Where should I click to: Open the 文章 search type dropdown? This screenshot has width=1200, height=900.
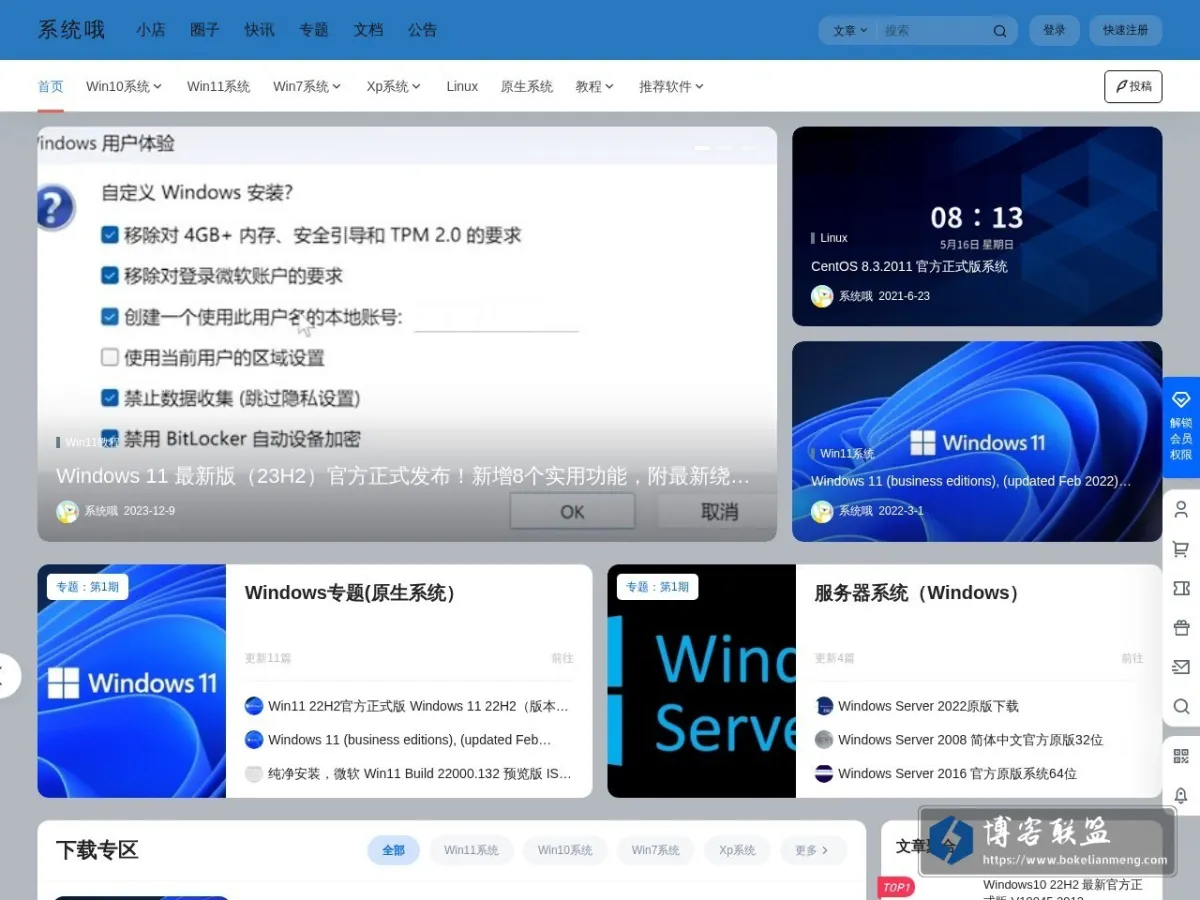tap(850, 31)
